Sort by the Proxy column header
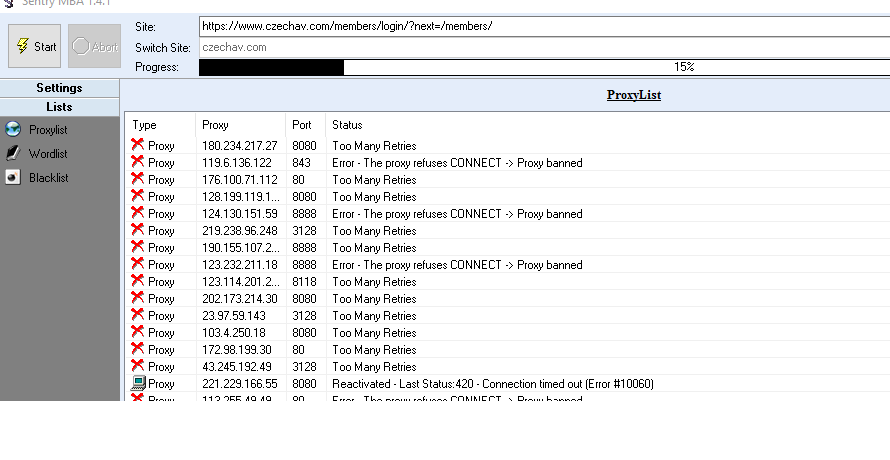The height and width of the screenshot is (460, 890). pyautogui.click(x=215, y=125)
